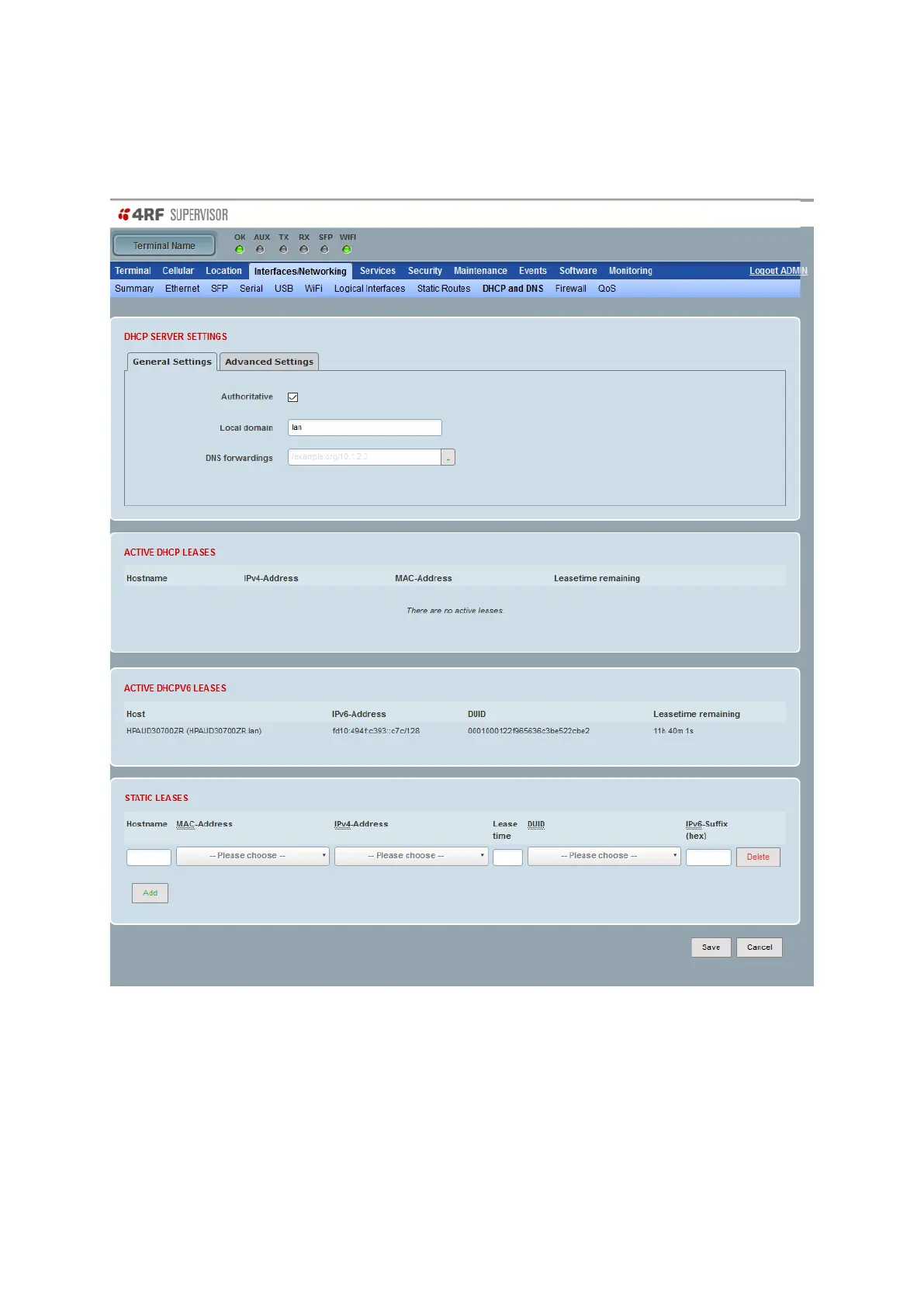Open the DUID static lease dropdown
924x1306 pixels.
pos(604,856)
